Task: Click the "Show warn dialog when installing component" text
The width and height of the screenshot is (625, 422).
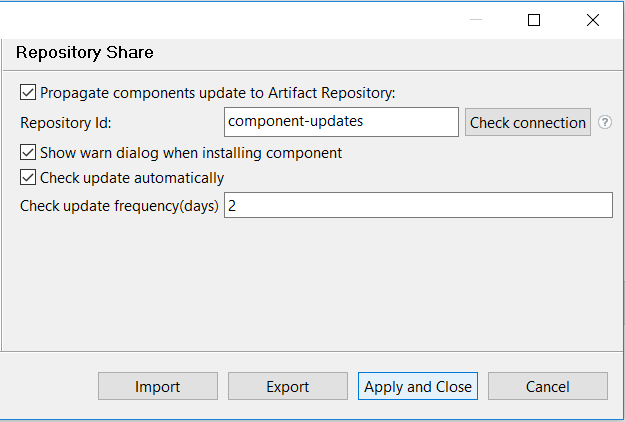Action: tap(191, 153)
